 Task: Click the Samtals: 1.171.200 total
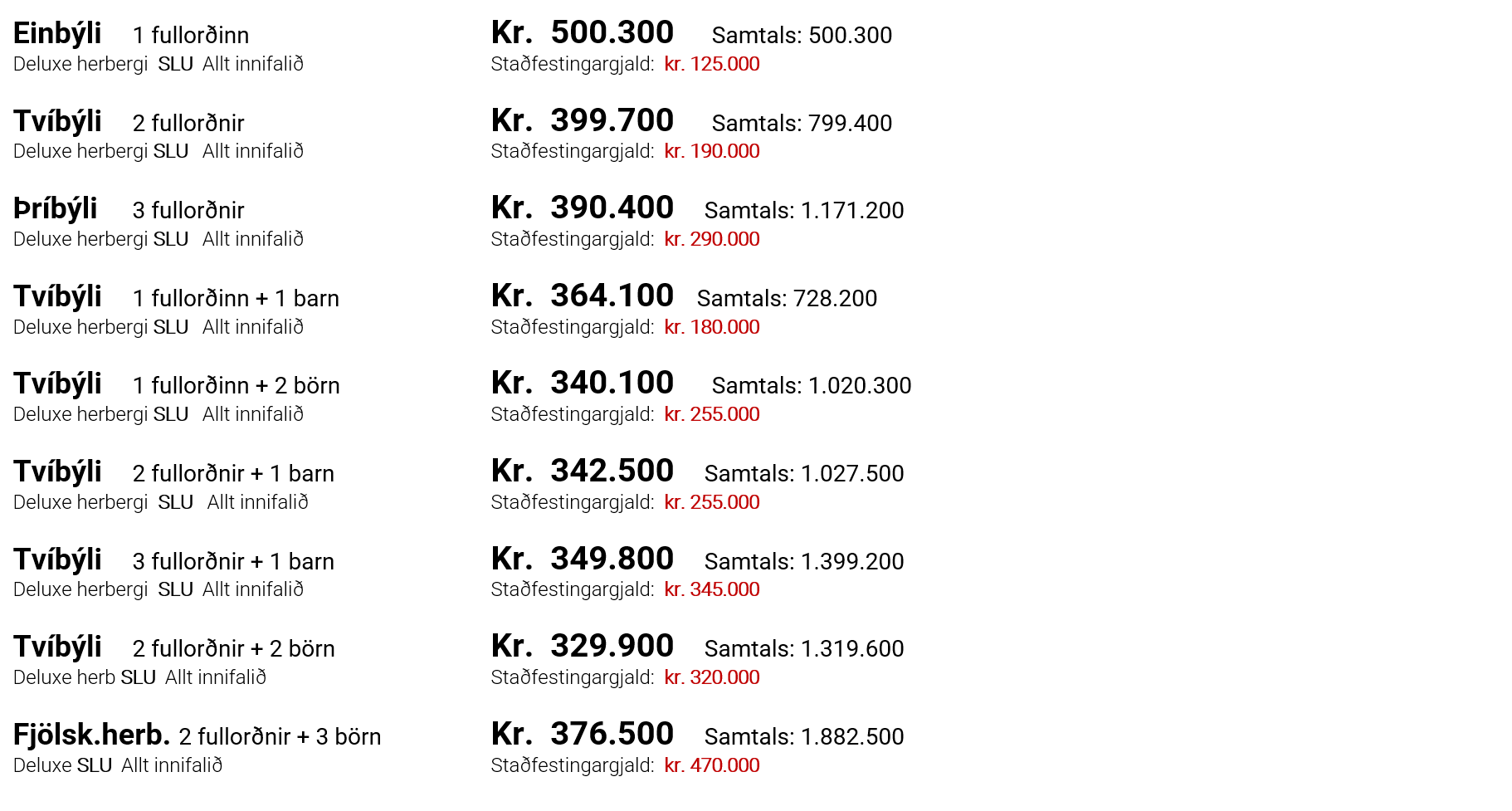click(804, 211)
